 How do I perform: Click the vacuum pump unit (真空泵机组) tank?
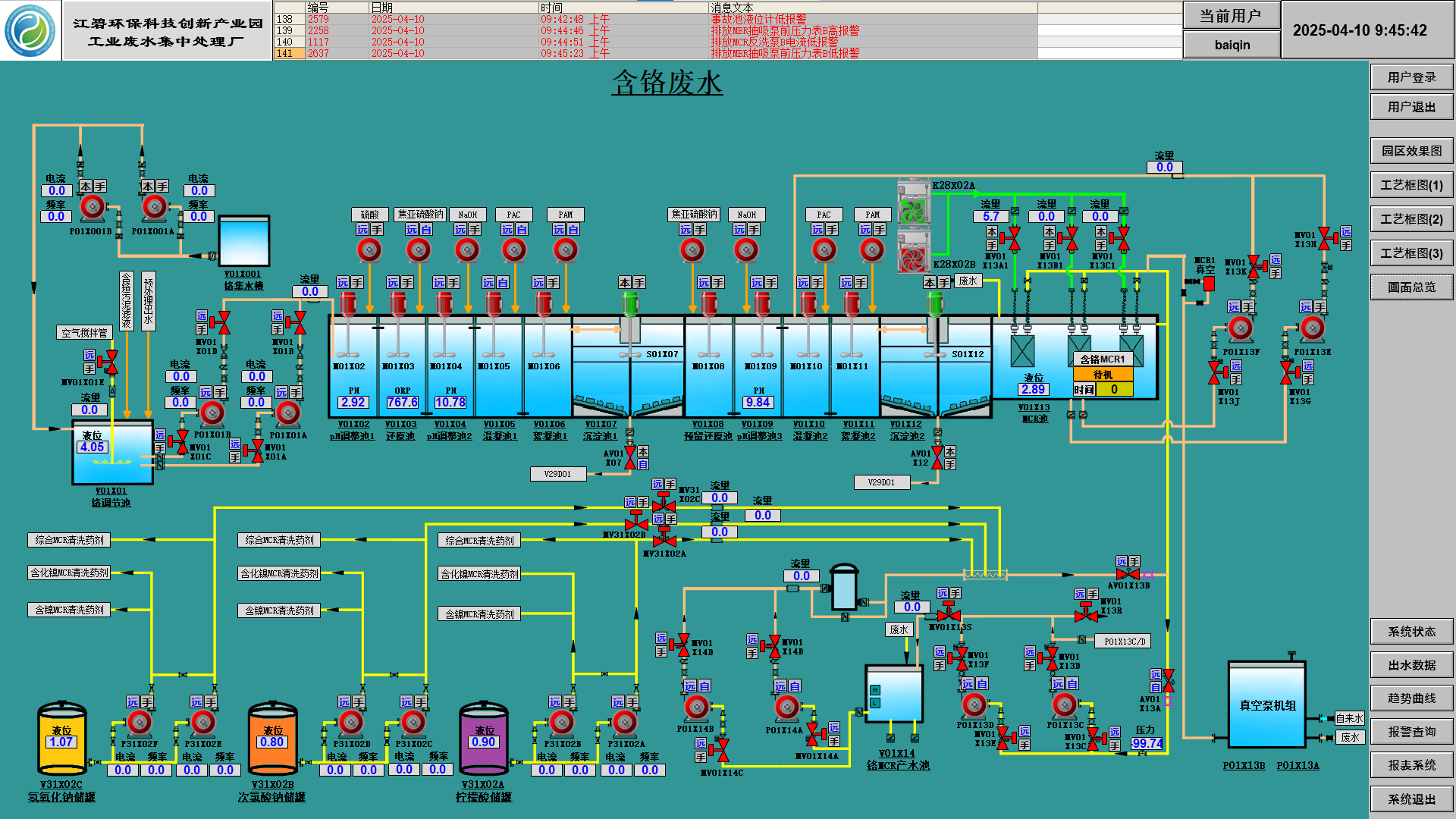[x=1267, y=704]
